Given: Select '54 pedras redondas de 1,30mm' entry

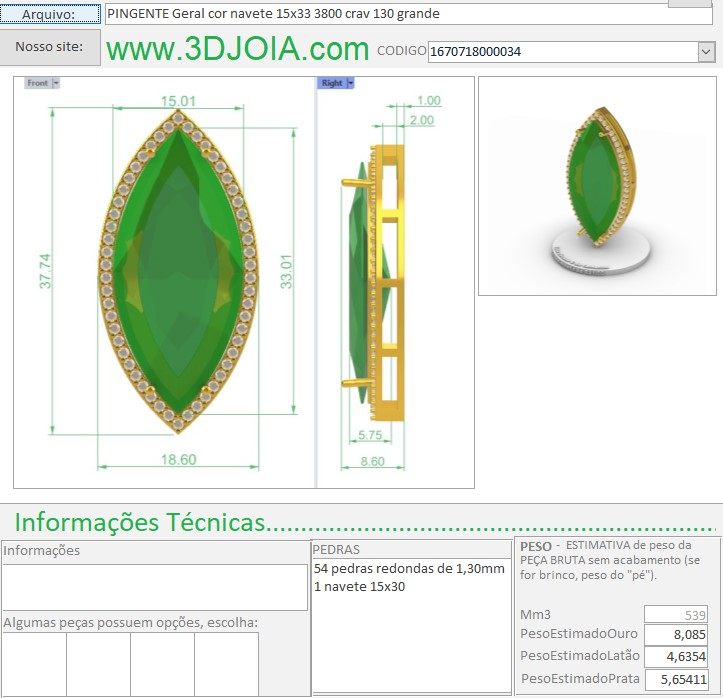Looking at the screenshot, I should click(x=409, y=568).
